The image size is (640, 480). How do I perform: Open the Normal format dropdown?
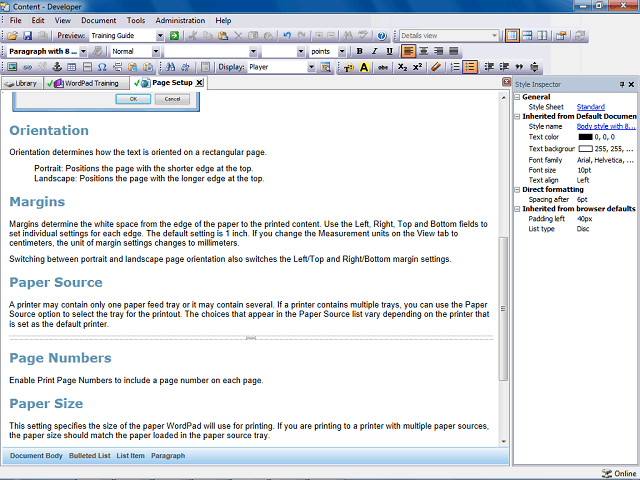156,51
